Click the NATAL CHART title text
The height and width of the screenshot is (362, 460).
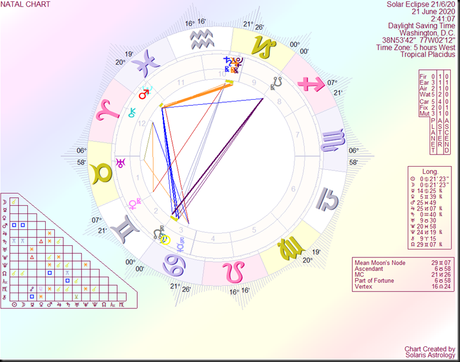(25, 4)
